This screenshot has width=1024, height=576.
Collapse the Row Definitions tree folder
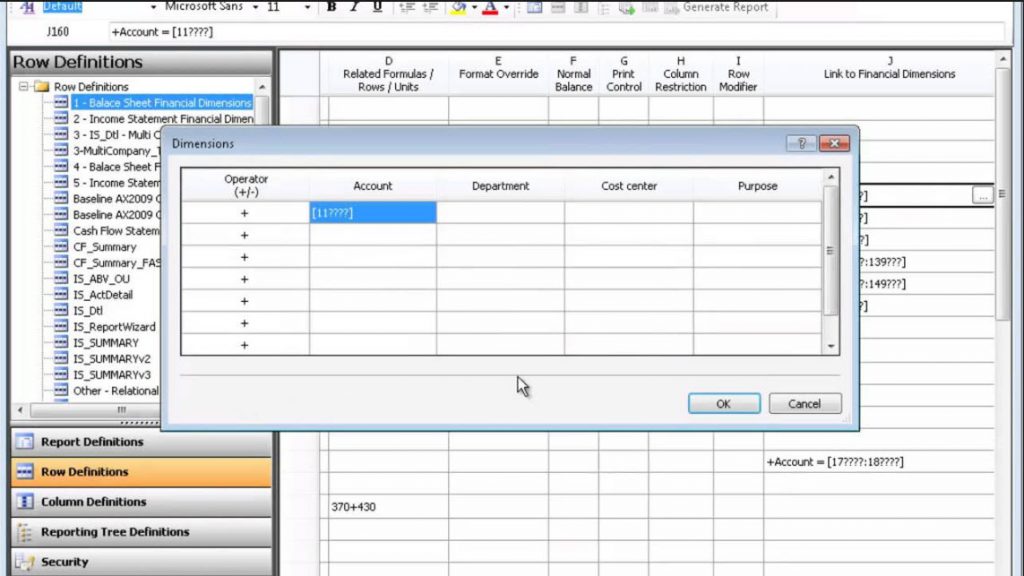[23, 86]
